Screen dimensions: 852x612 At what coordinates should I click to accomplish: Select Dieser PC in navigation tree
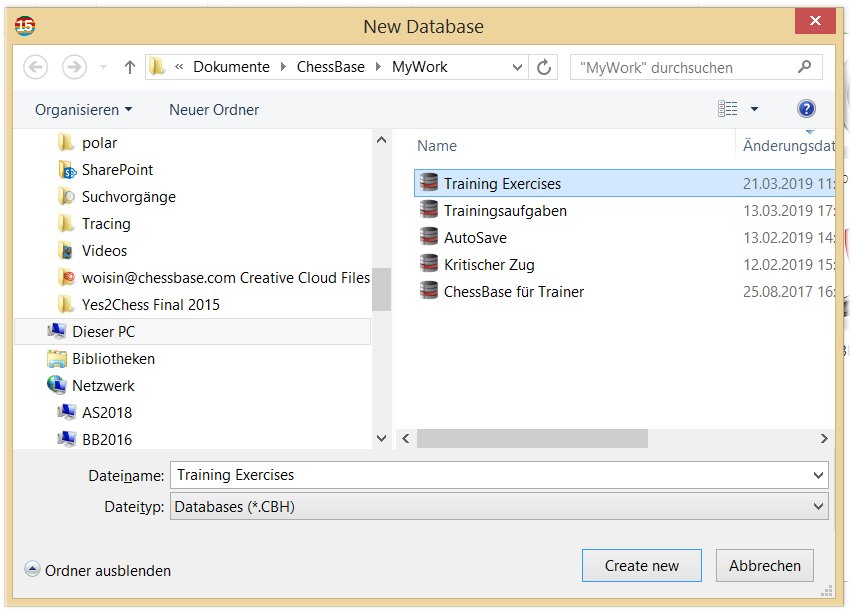(x=103, y=331)
